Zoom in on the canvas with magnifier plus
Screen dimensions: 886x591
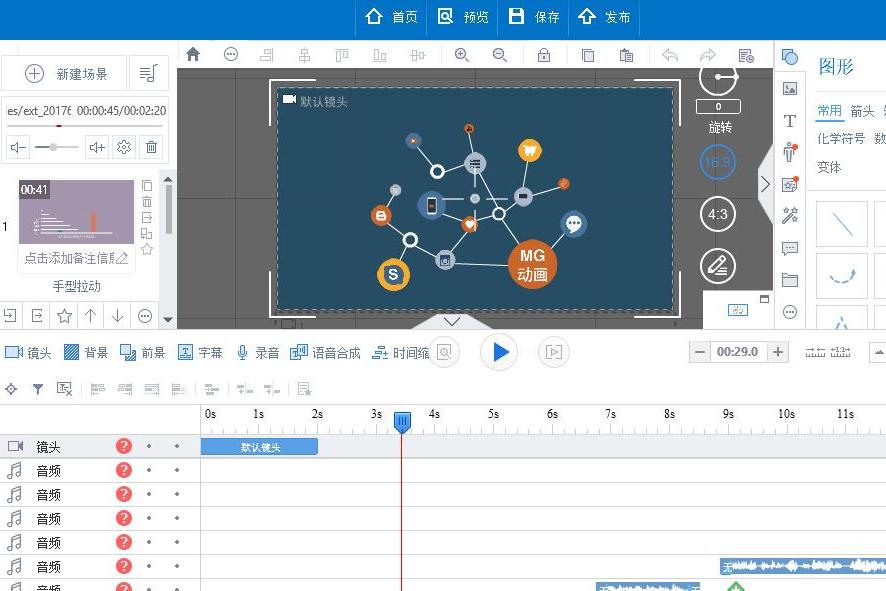click(462, 55)
